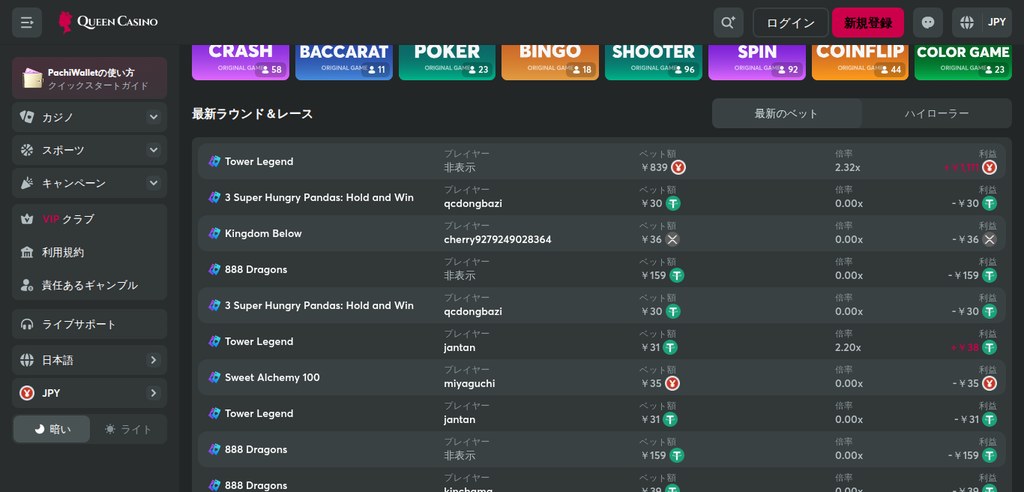The width and height of the screenshot is (1024, 492).
Task: Select the ハイローラー tab
Action: tap(936, 114)
